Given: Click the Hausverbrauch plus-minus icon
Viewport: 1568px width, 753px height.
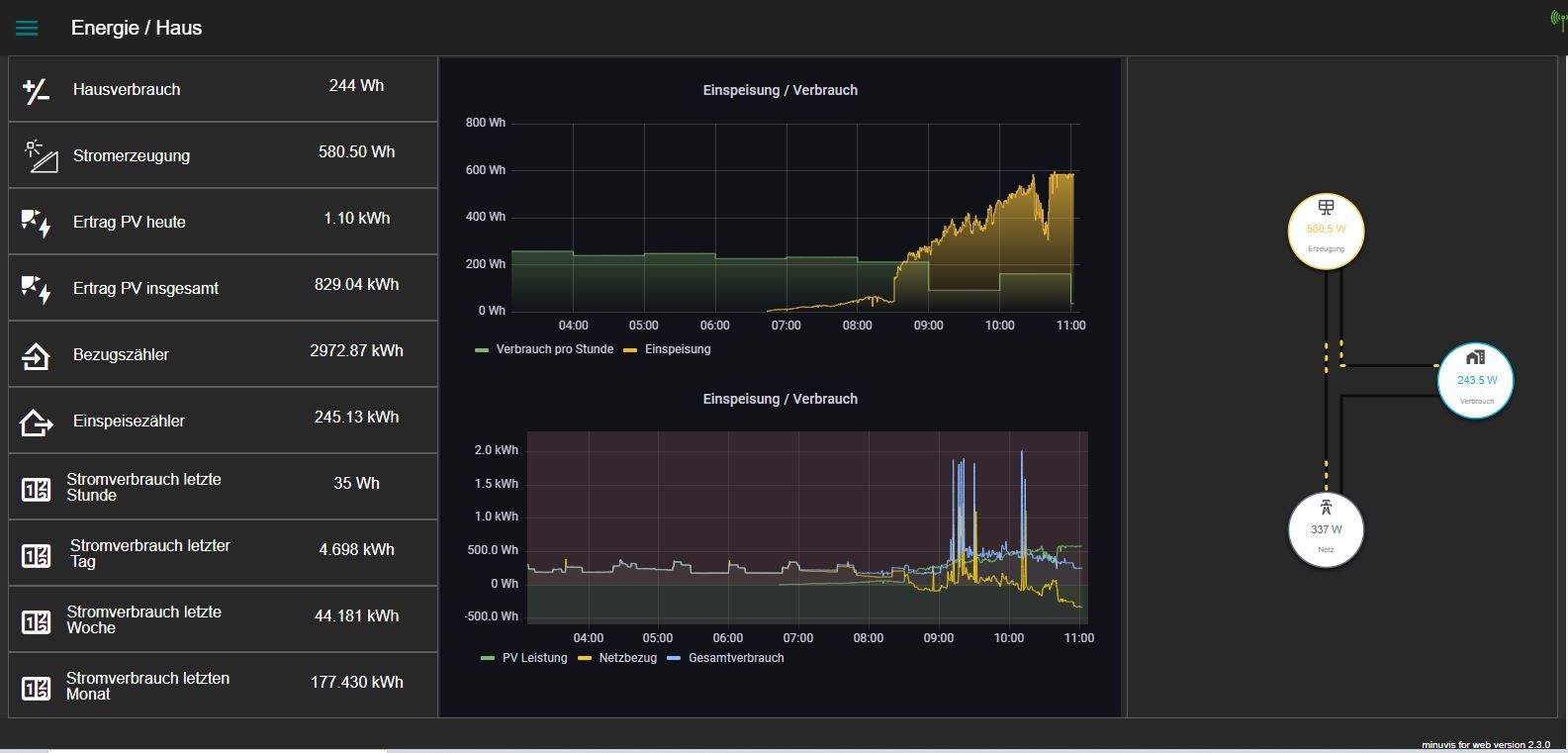Looking at the screenshot, I should [x=36, y=91].
